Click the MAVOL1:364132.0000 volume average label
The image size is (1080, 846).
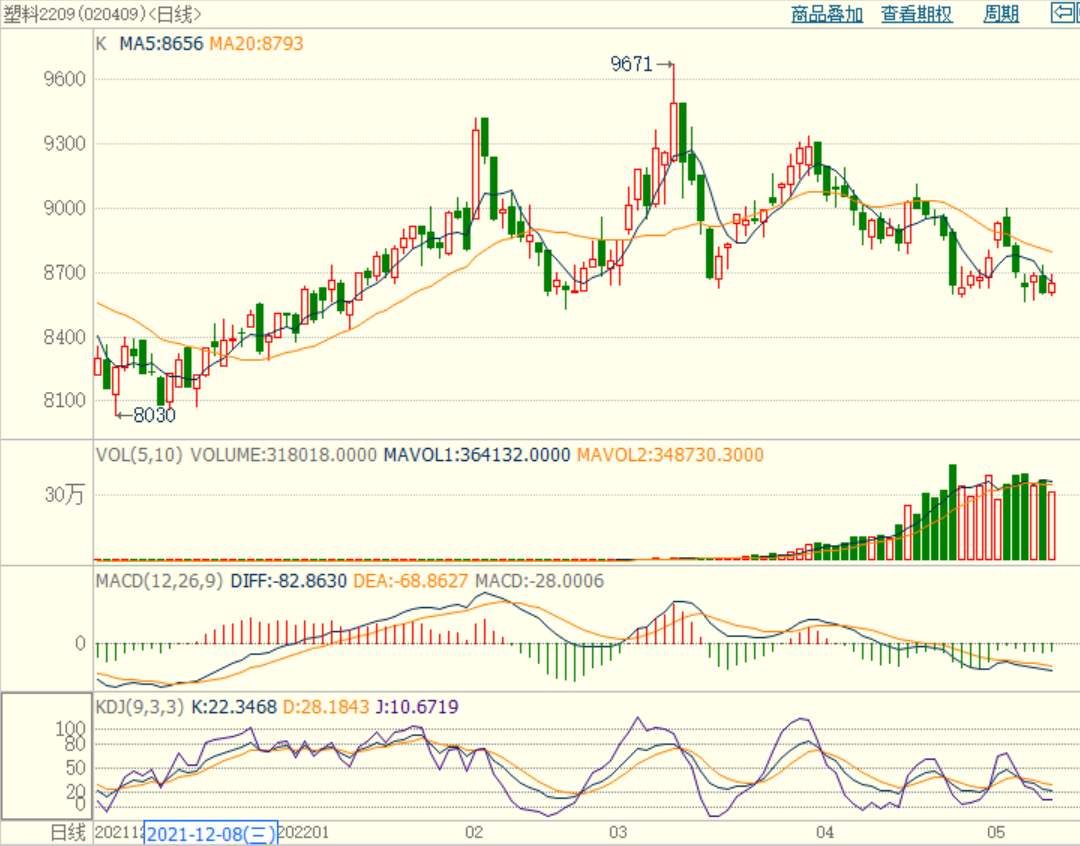(x=477, y=455)
